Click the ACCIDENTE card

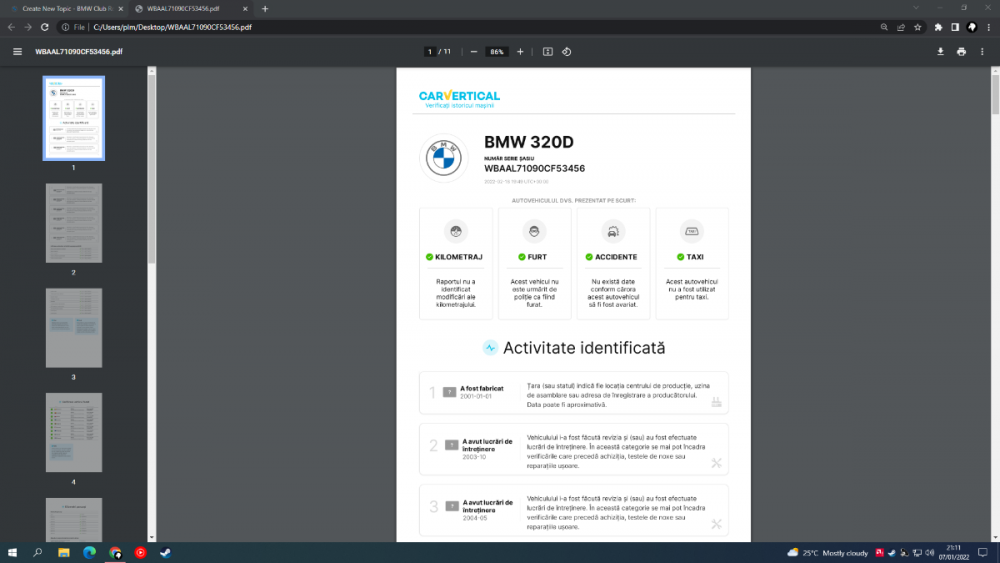tap(614, 263)
